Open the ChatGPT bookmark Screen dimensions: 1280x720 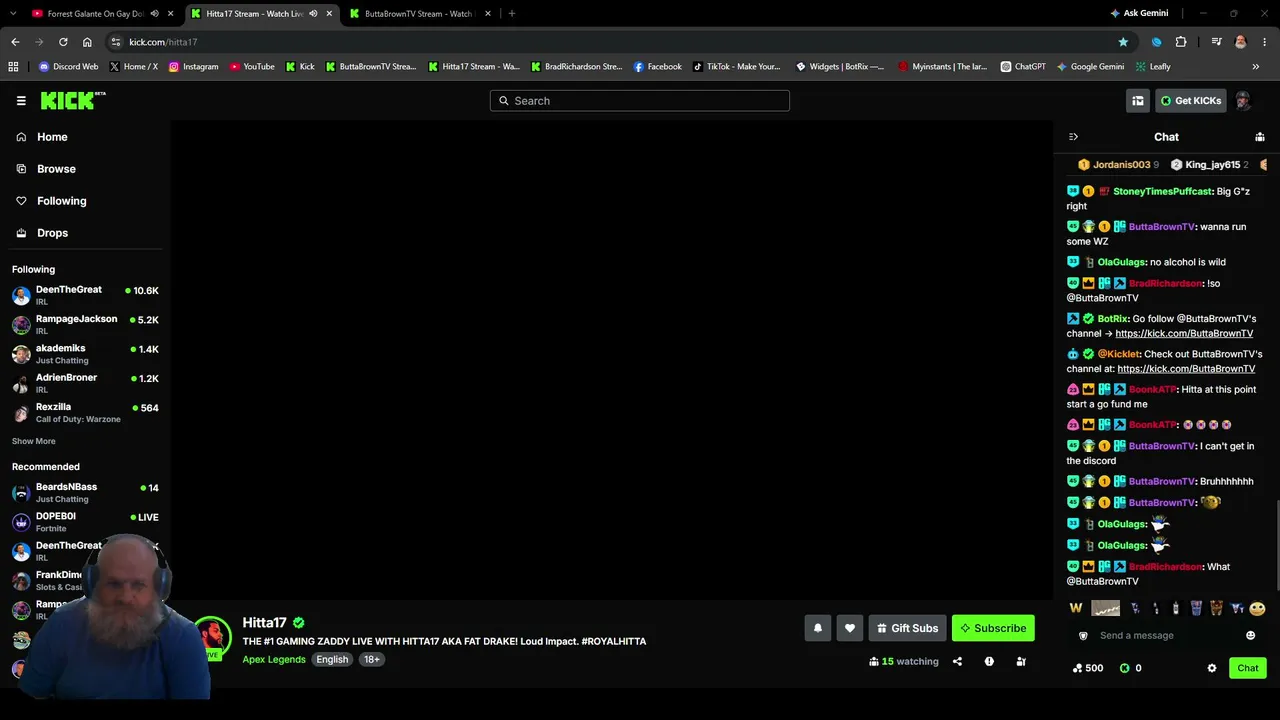click(x=1023, y=67)
